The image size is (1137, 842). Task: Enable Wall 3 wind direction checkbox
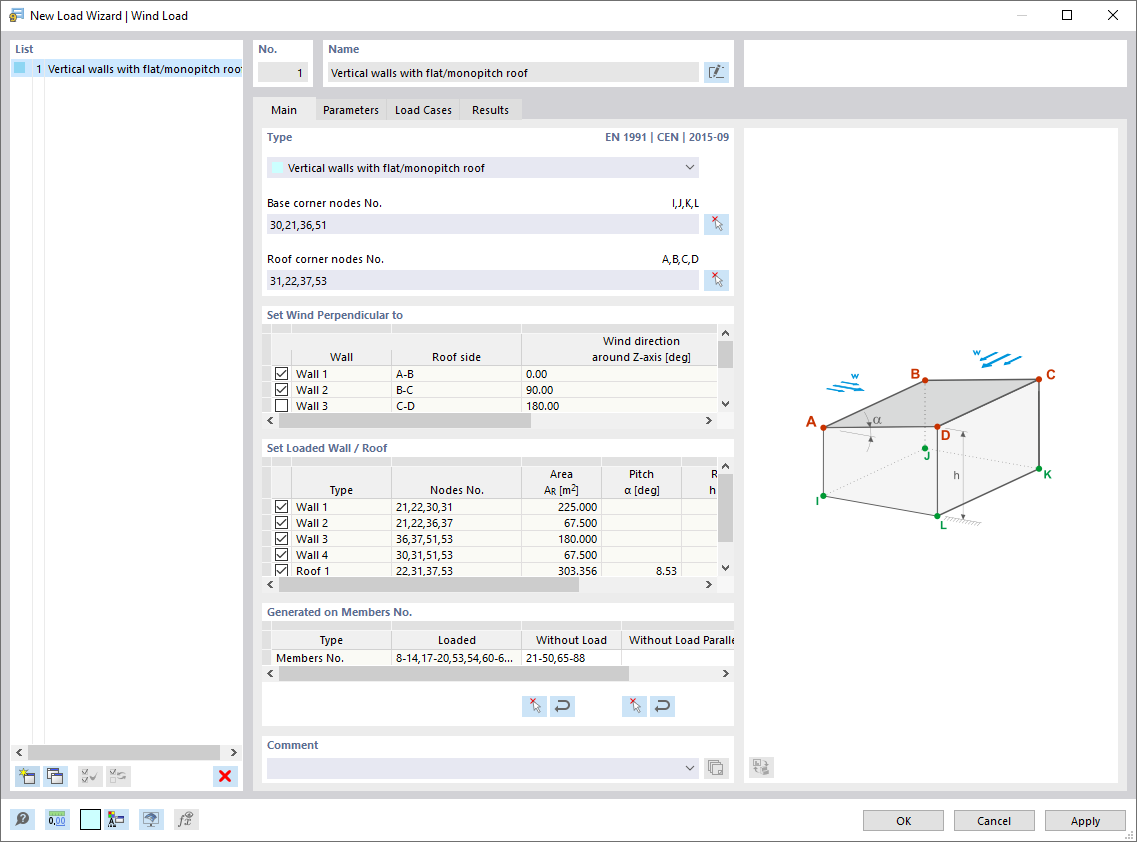[281, 405]
